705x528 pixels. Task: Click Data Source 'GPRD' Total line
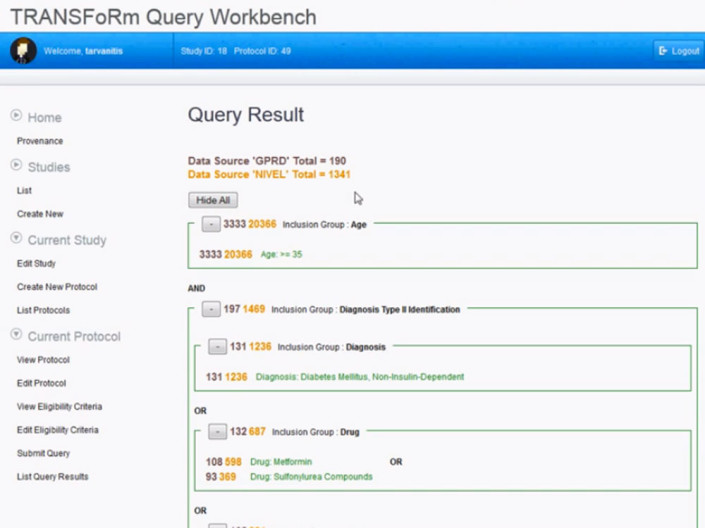[267, 161]
